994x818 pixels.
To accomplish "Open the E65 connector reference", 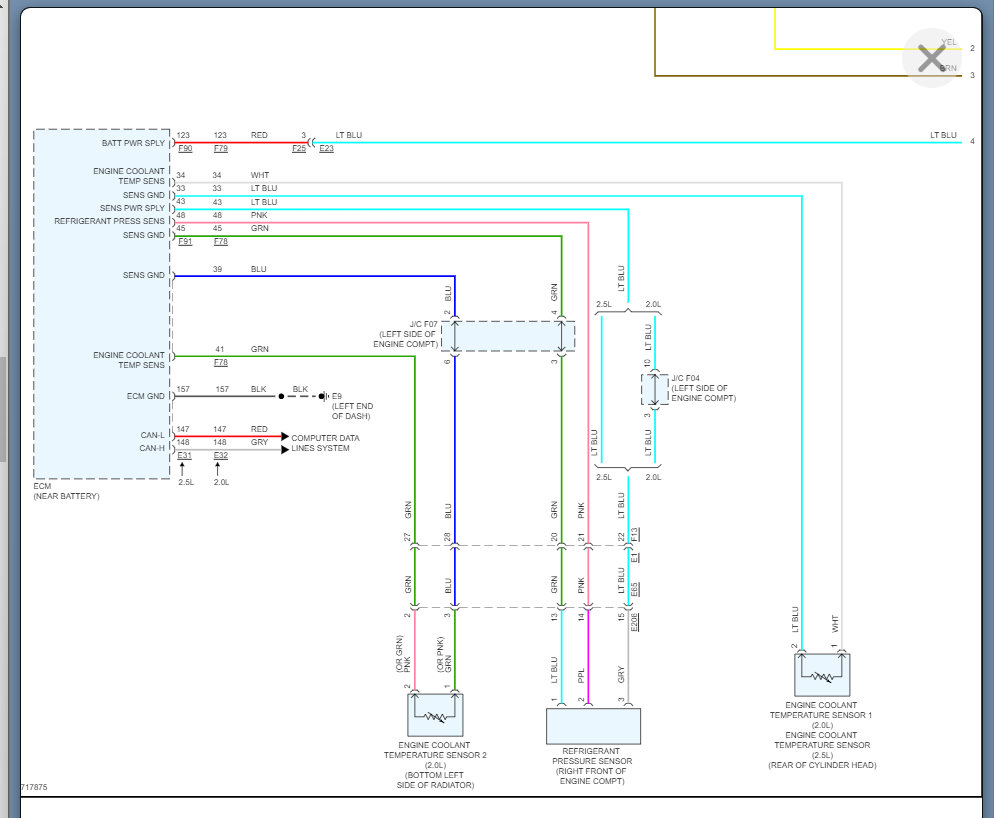I will coord(635,589).
